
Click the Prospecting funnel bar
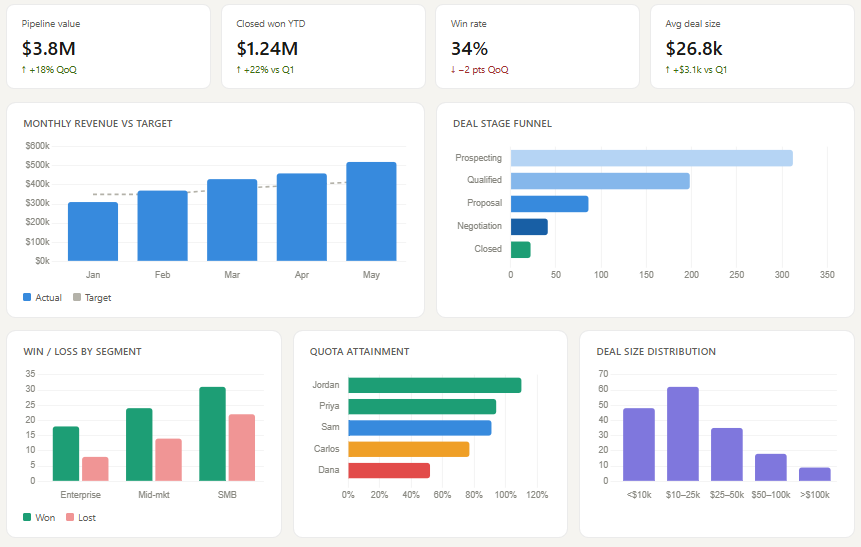[x=652, y=158]
